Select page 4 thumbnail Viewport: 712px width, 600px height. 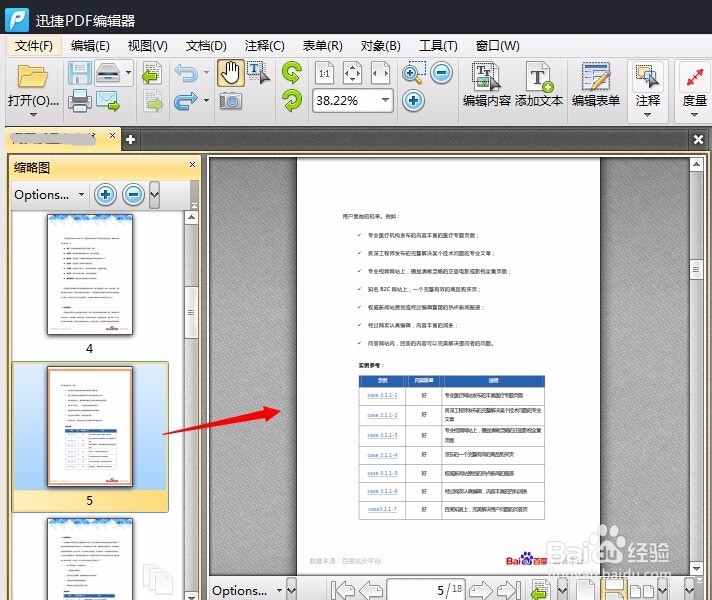click(90, 275)
